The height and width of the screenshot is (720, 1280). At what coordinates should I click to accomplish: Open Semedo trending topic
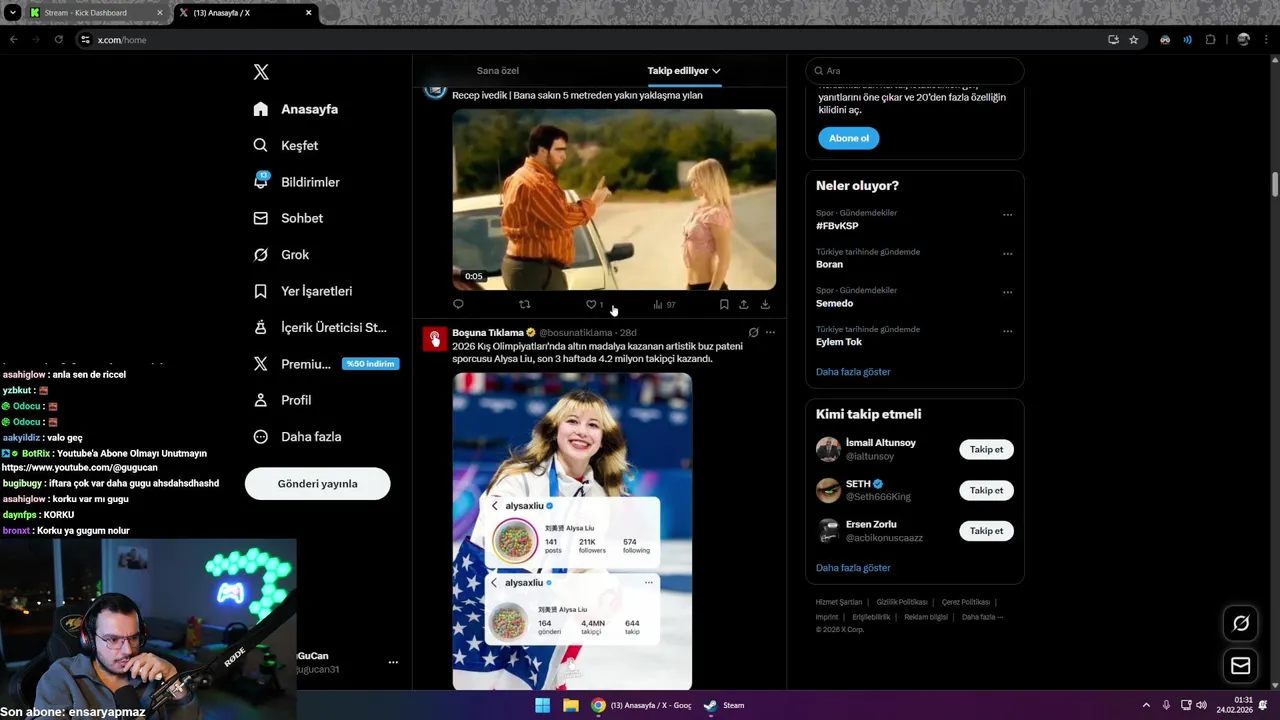click(x=834, y=303)
